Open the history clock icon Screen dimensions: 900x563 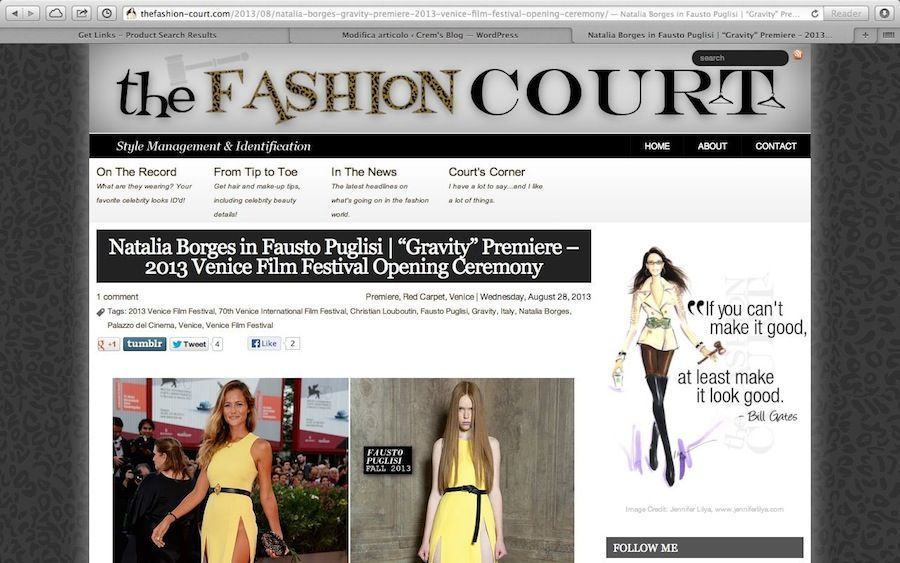(x=107, y=13)
